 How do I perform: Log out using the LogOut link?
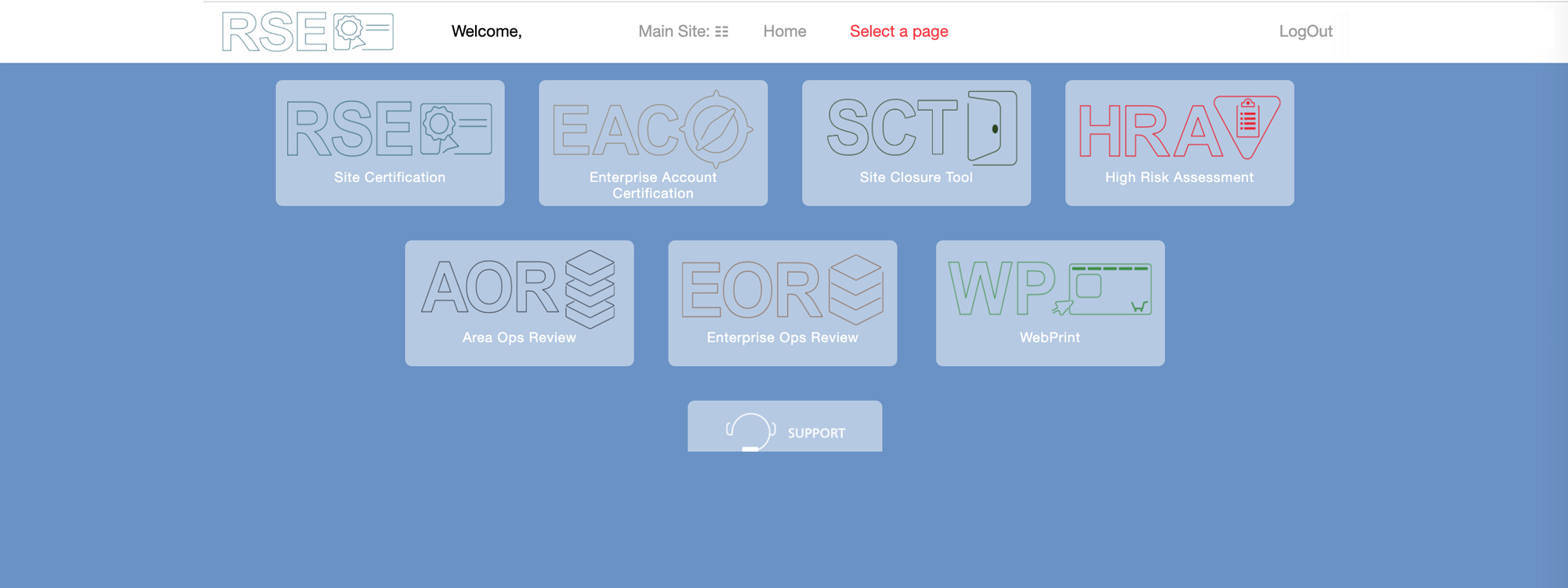click(x=1305, y=31)
